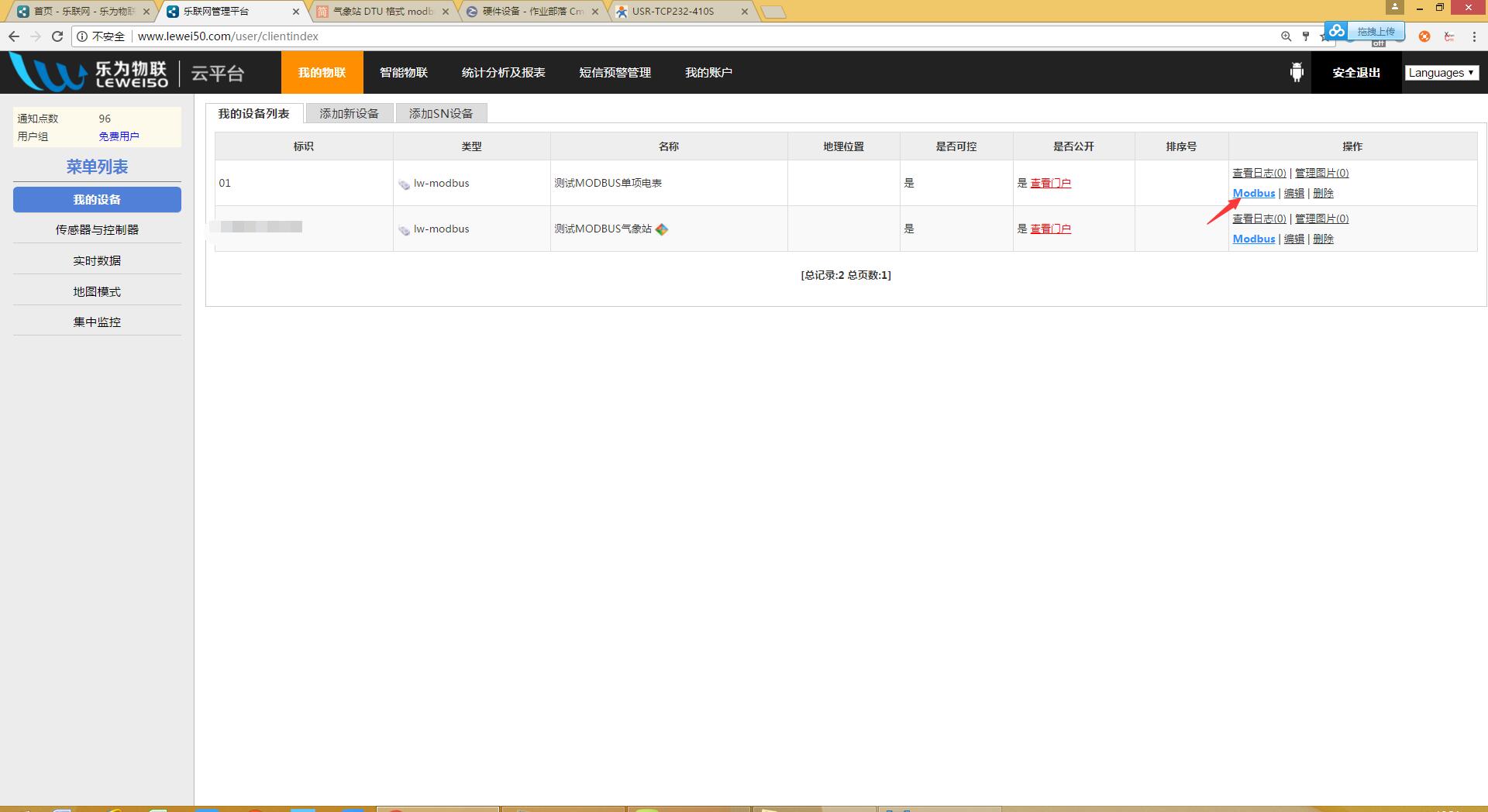Switch to 添加SN设备 tab
The height and width of the screenshot is (812, 1488).
click(441, 113)
